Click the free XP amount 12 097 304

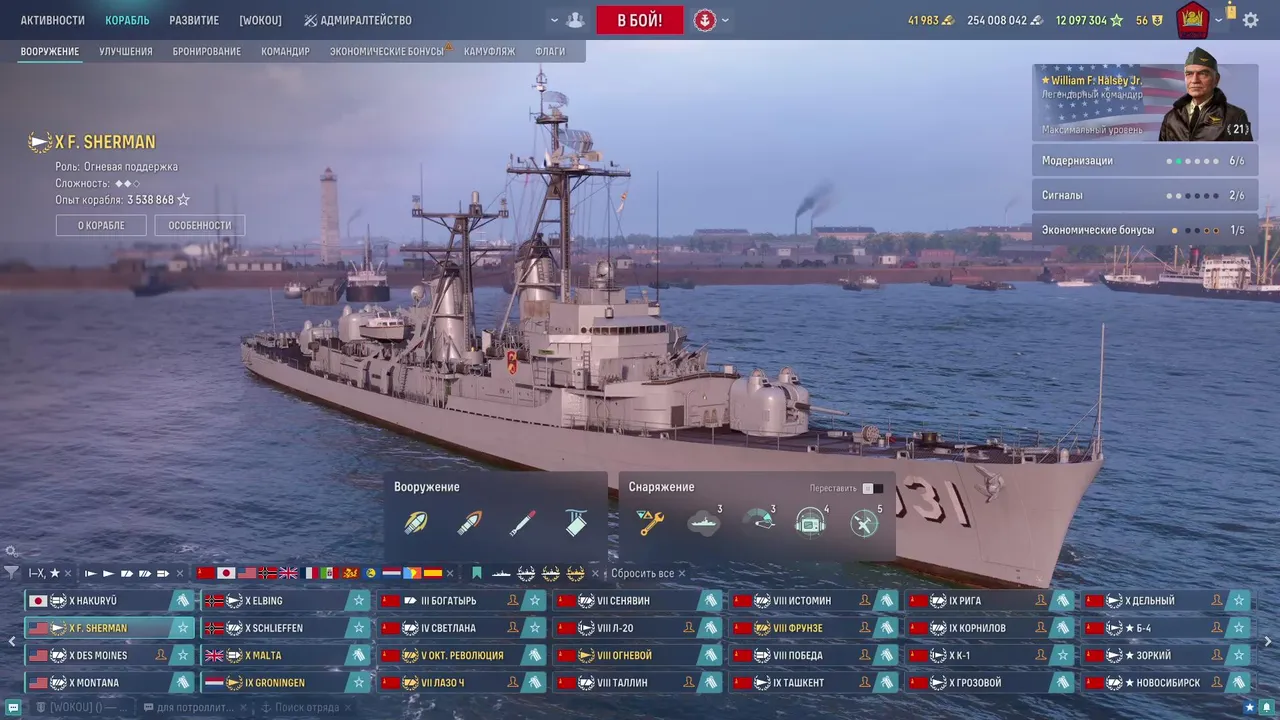point(1089,20)
